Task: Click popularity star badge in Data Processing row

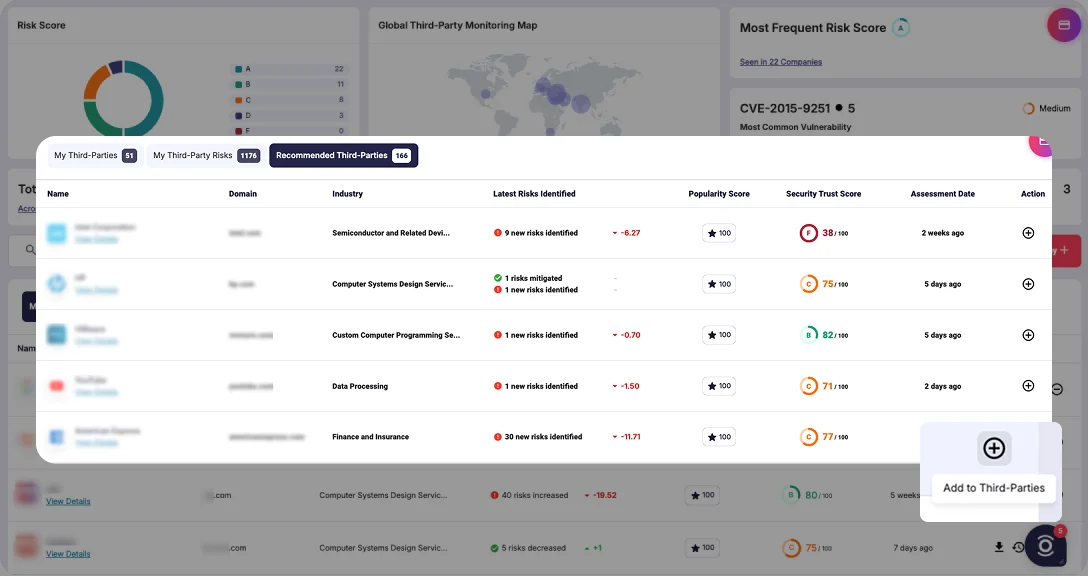Action: (x=719, y=386)
